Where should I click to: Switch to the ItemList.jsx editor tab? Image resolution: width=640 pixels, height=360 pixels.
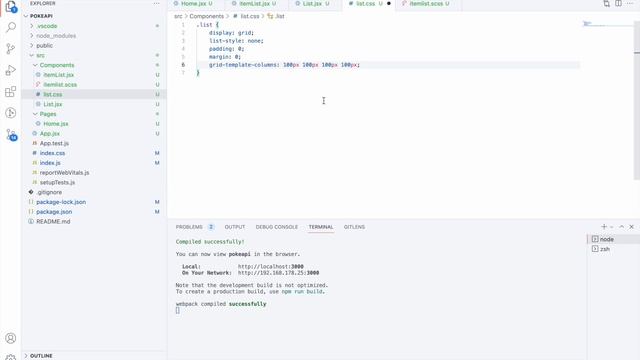tap(256, 4)
